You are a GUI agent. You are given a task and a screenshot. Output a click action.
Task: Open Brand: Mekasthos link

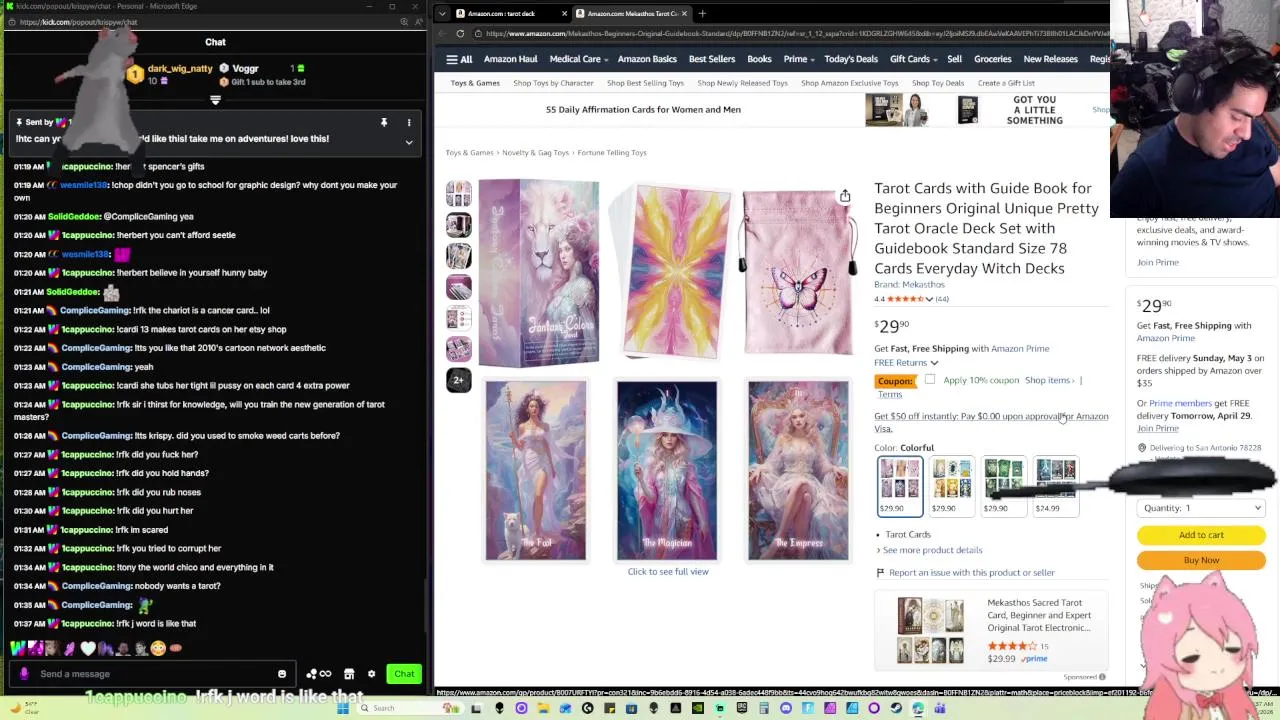click(909, 285)
